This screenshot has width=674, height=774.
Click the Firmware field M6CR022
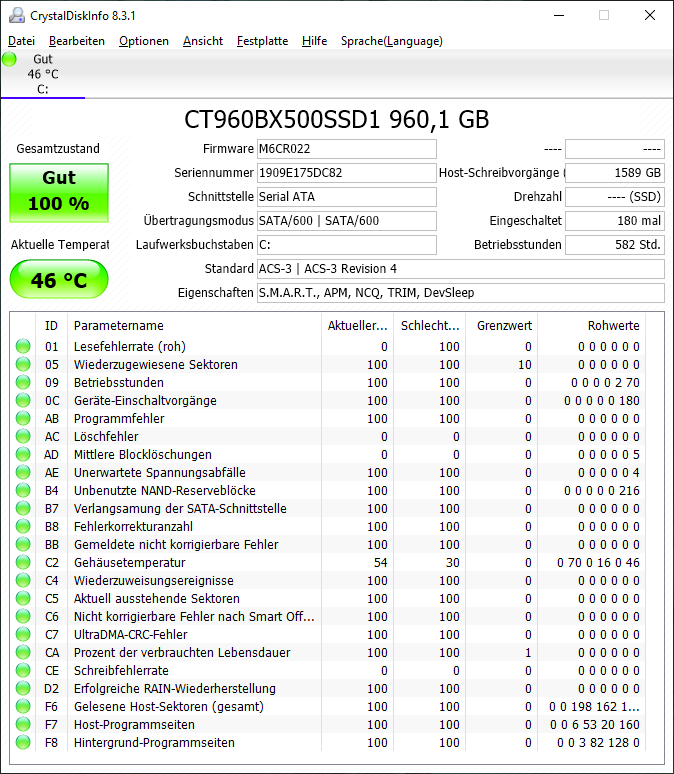click(347, 149)
